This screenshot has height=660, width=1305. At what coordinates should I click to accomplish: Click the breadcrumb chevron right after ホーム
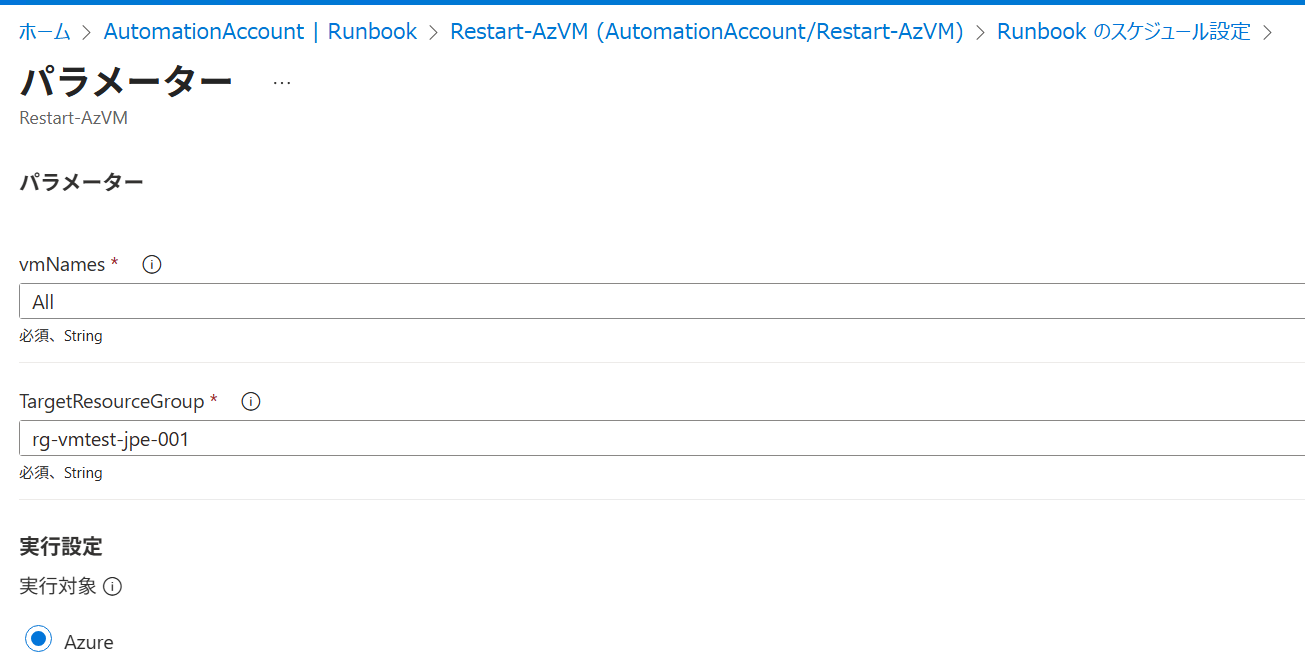(87, 32)
